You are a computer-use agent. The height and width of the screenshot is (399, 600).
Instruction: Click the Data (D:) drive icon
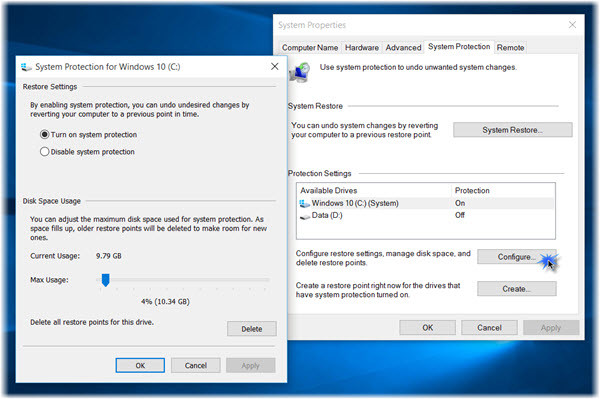point(305,217)
